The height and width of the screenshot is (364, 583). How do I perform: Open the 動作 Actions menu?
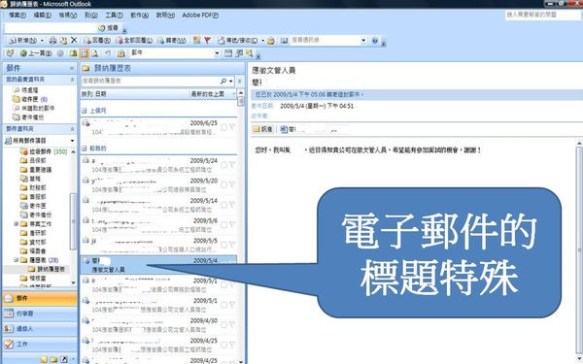[139, 15]
